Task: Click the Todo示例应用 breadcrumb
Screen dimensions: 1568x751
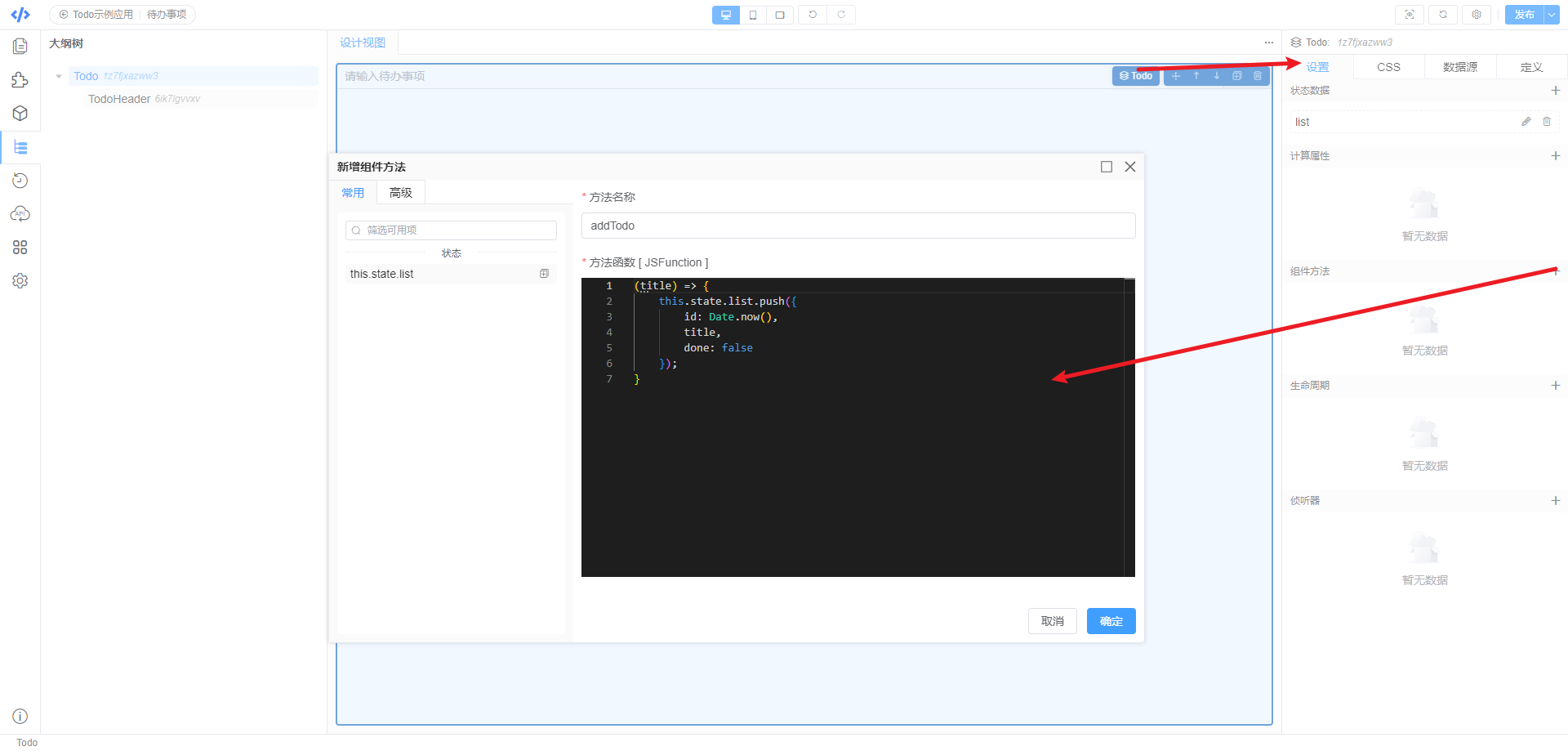Action: 96,15
